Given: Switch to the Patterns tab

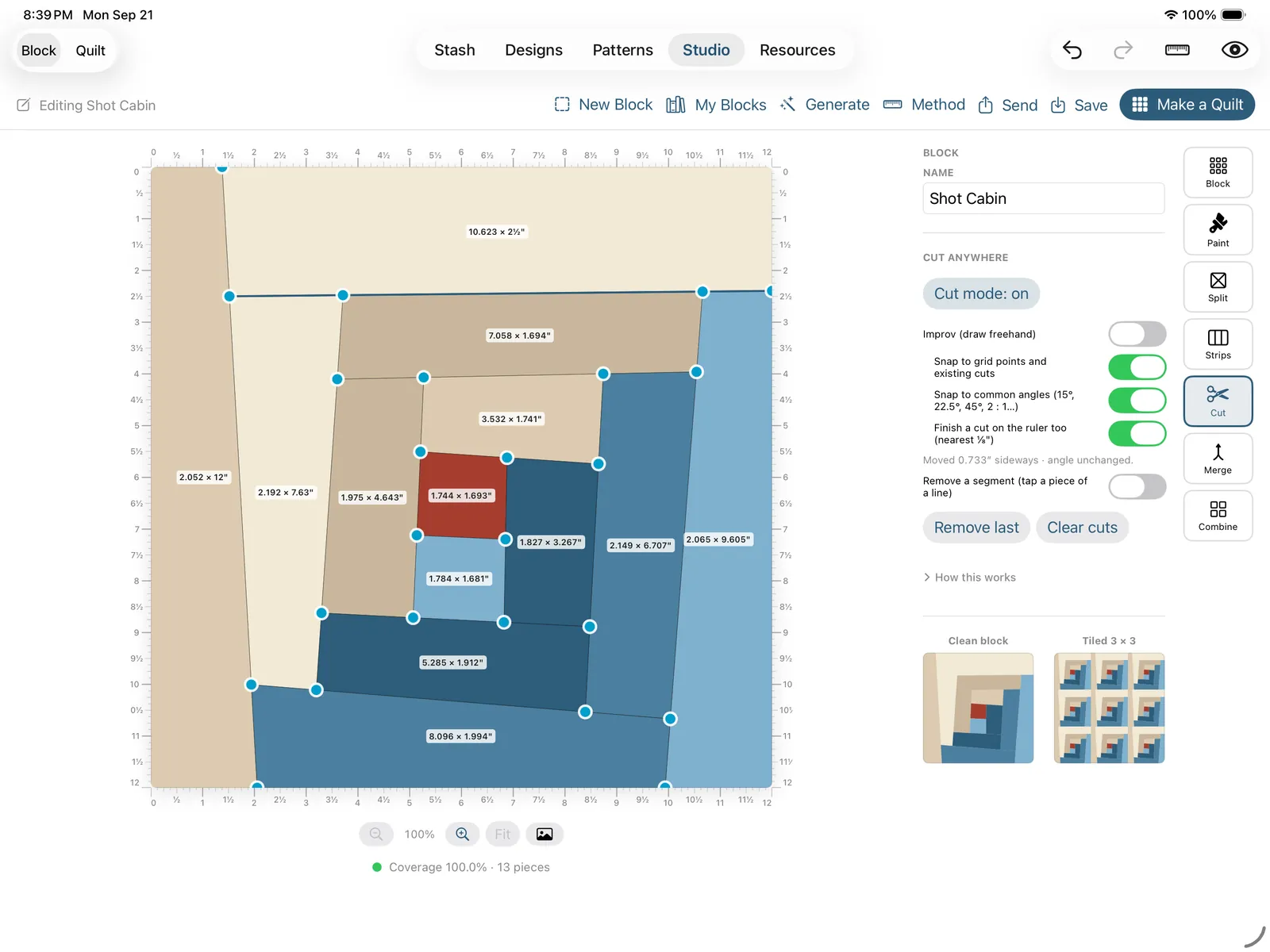Looking at the screenshot, I should coord(622,50).
